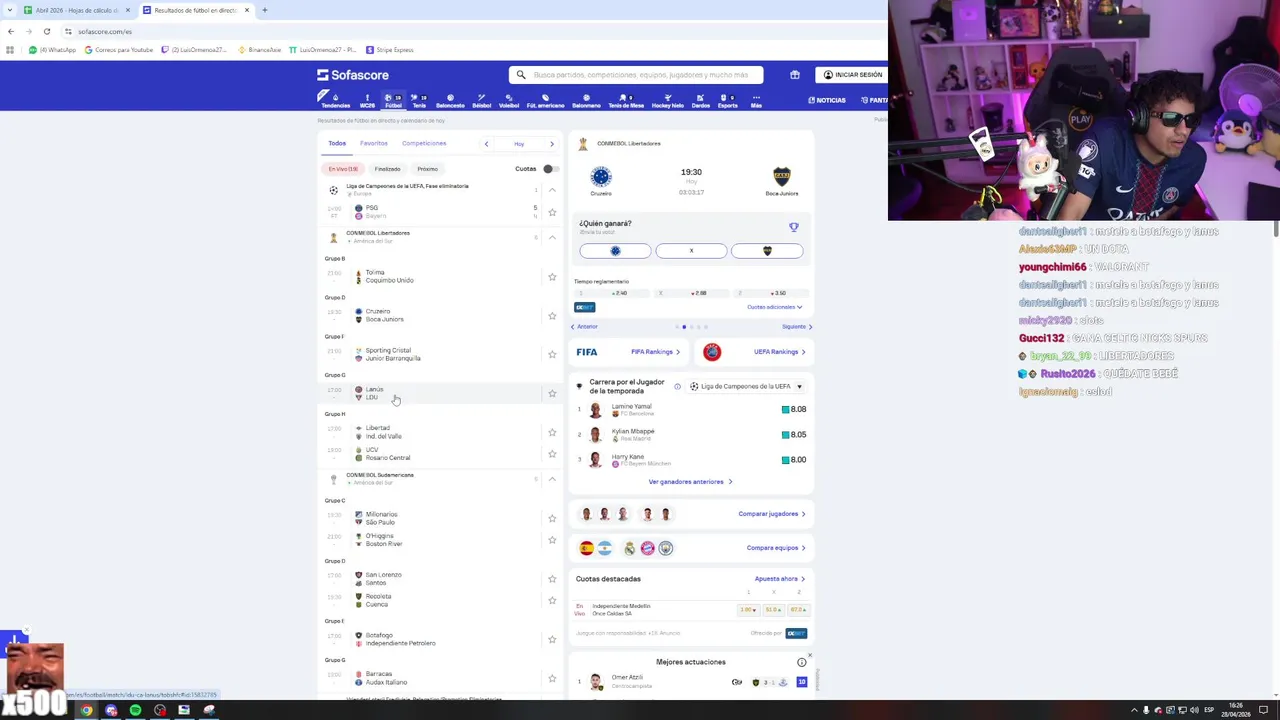Select the Voleibol sport icon
This screenshot has height=720, width=1280.
coord(509,101)
